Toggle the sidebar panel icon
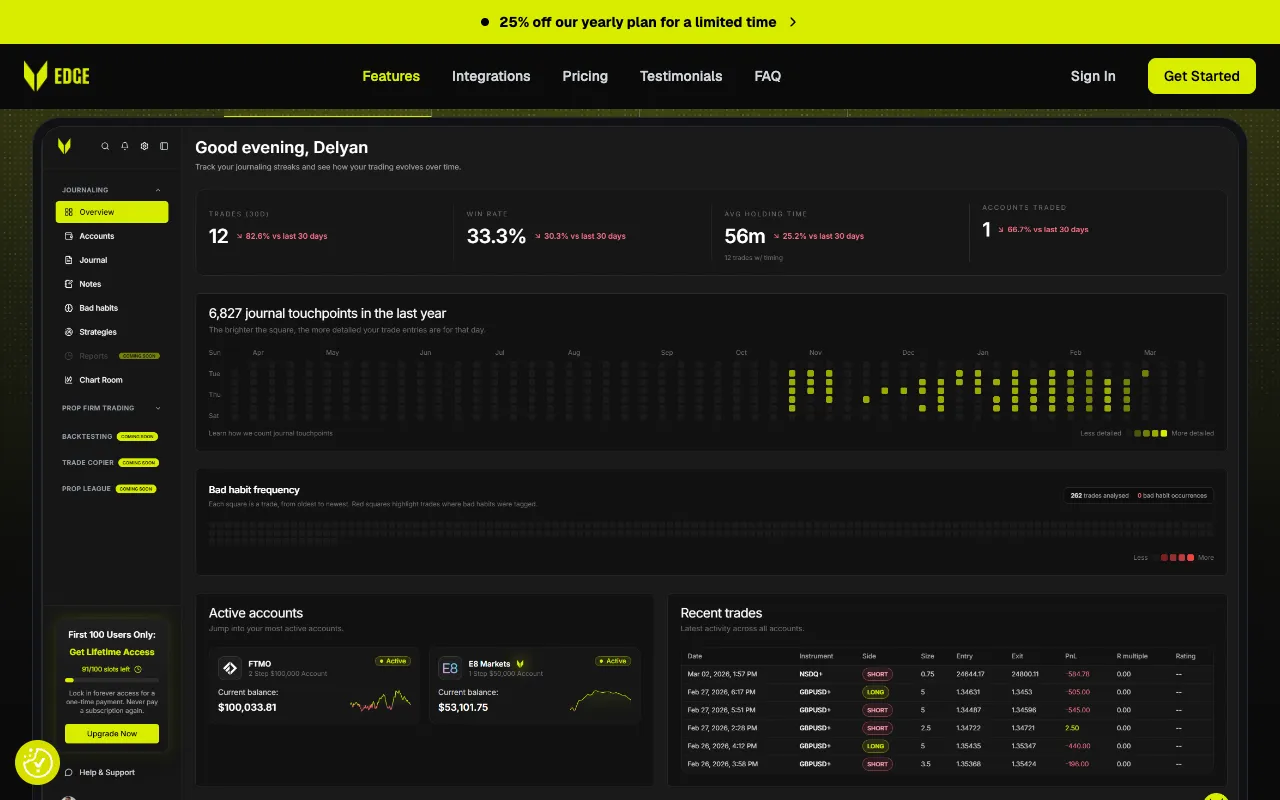Image resolution: width=1280 pixels, height=800 pixels. point(164,146)
